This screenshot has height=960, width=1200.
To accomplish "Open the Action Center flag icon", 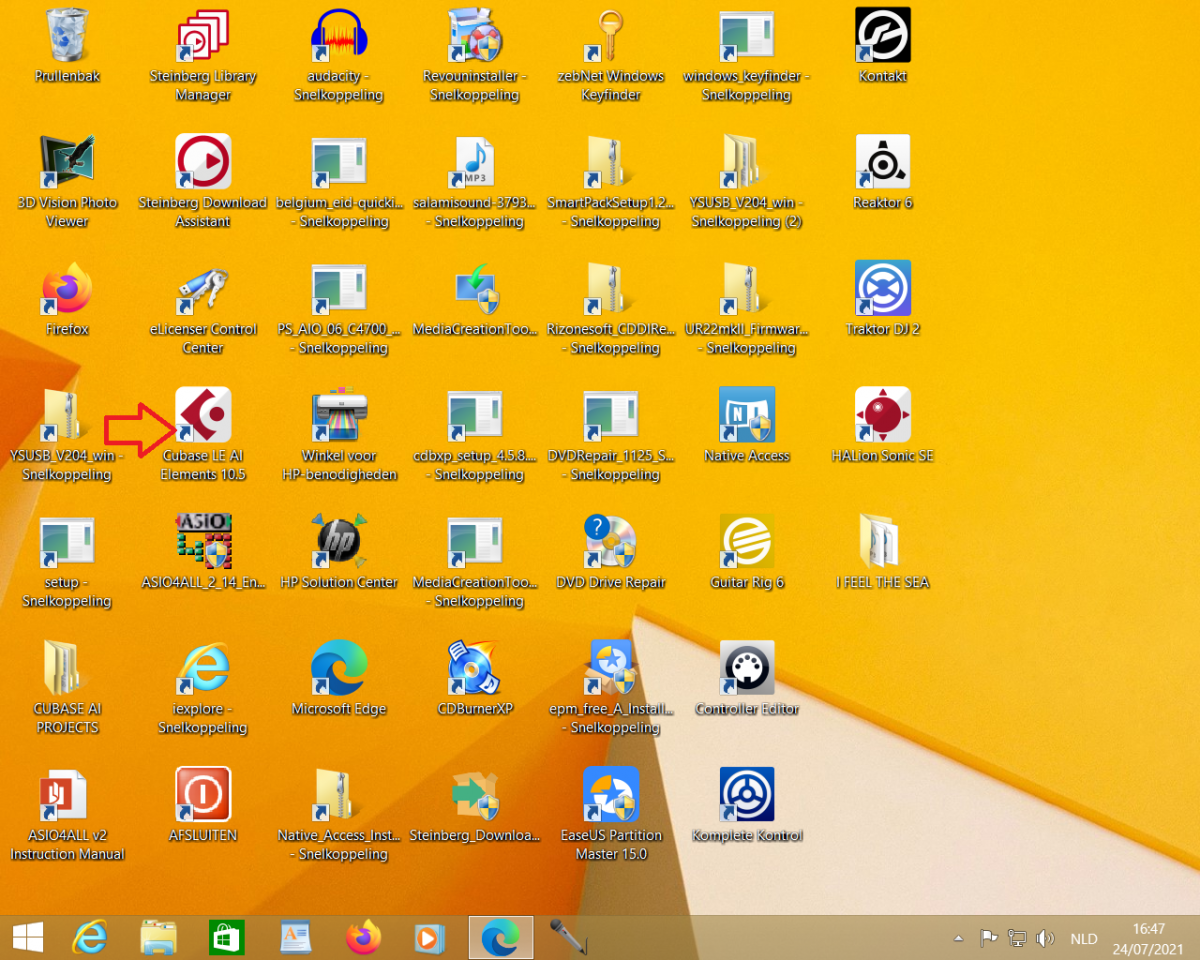I will 988,938.
